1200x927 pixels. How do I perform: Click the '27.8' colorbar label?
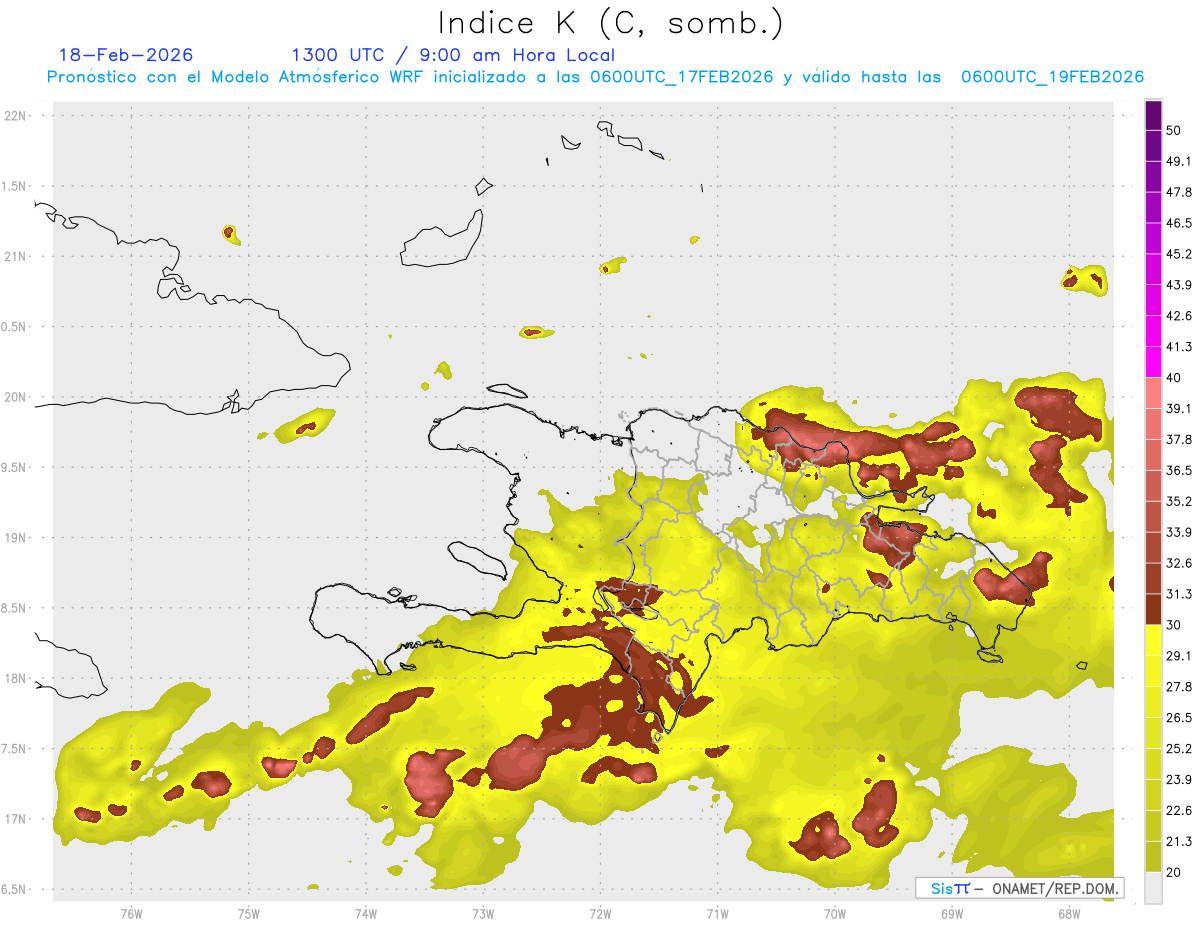[x=1179, y=686]
